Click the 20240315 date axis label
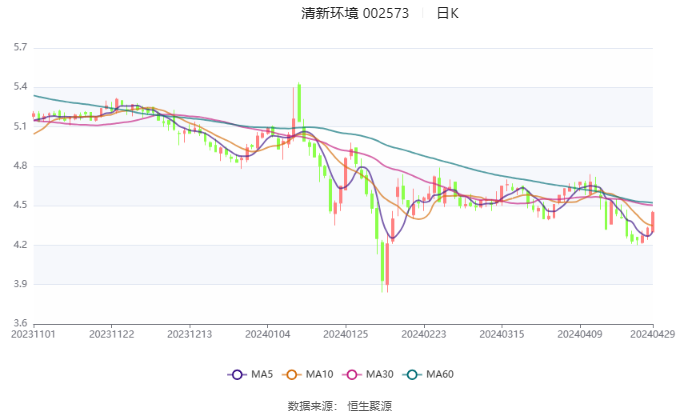 502,334
